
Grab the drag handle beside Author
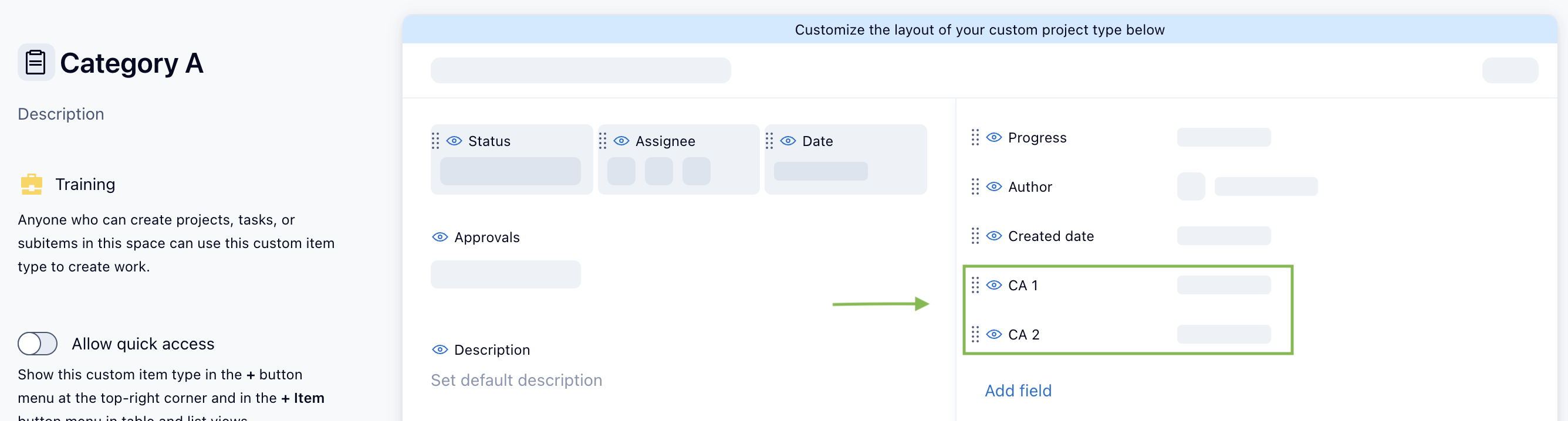[975, 187]
